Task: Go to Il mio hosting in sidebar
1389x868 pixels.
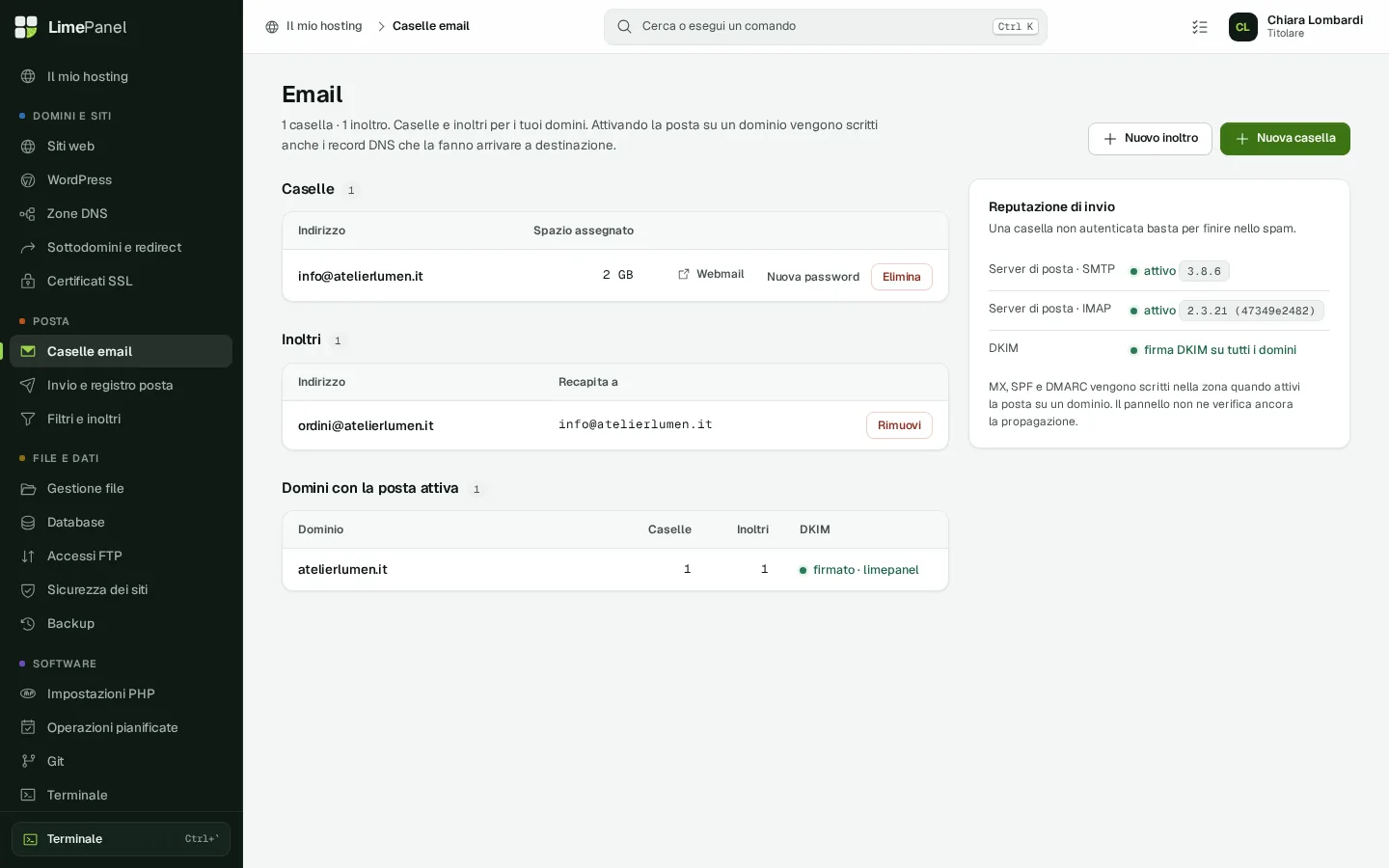Action: pyautogui.click(x=122, y=77)
